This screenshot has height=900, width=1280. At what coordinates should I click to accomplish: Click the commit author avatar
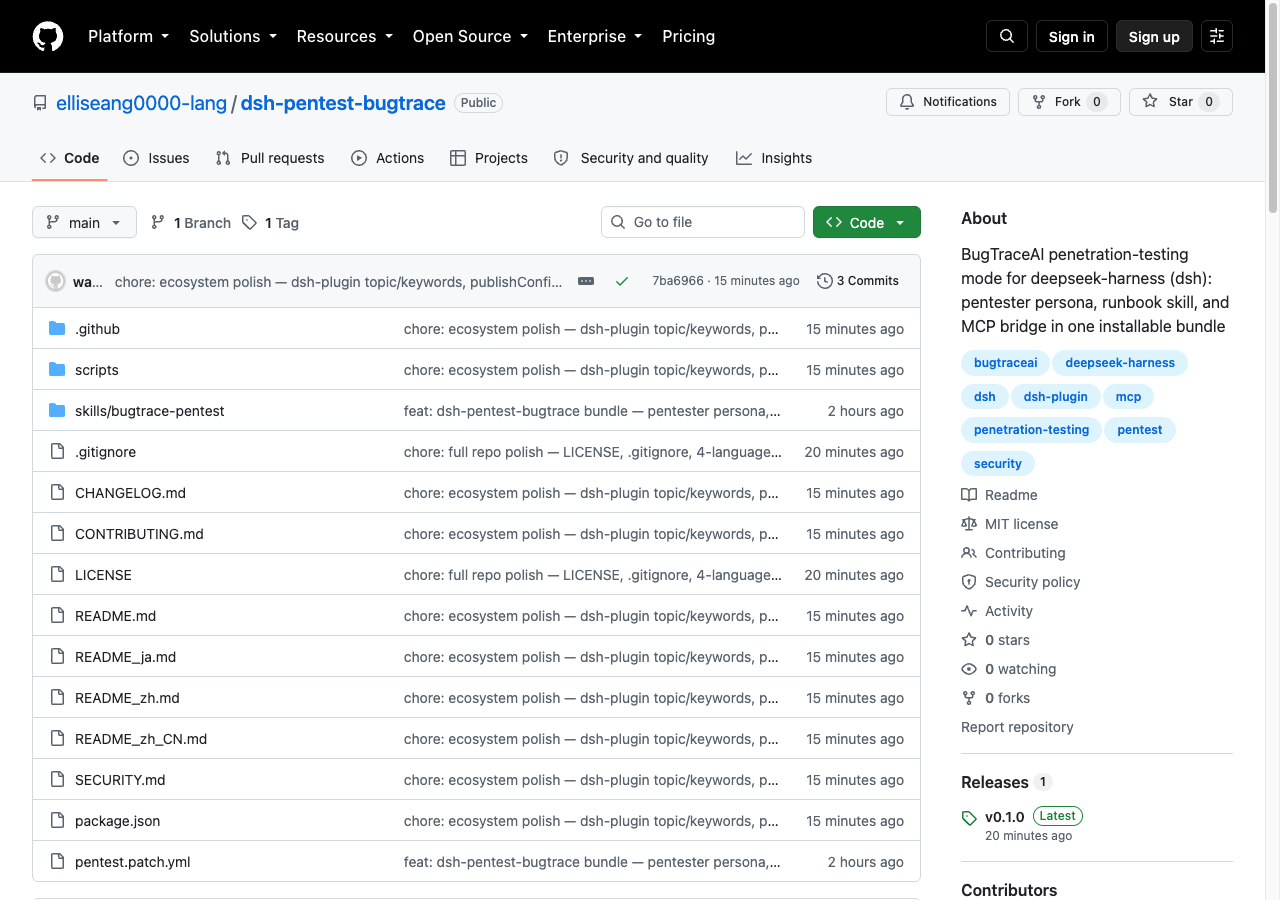[55, 281]
